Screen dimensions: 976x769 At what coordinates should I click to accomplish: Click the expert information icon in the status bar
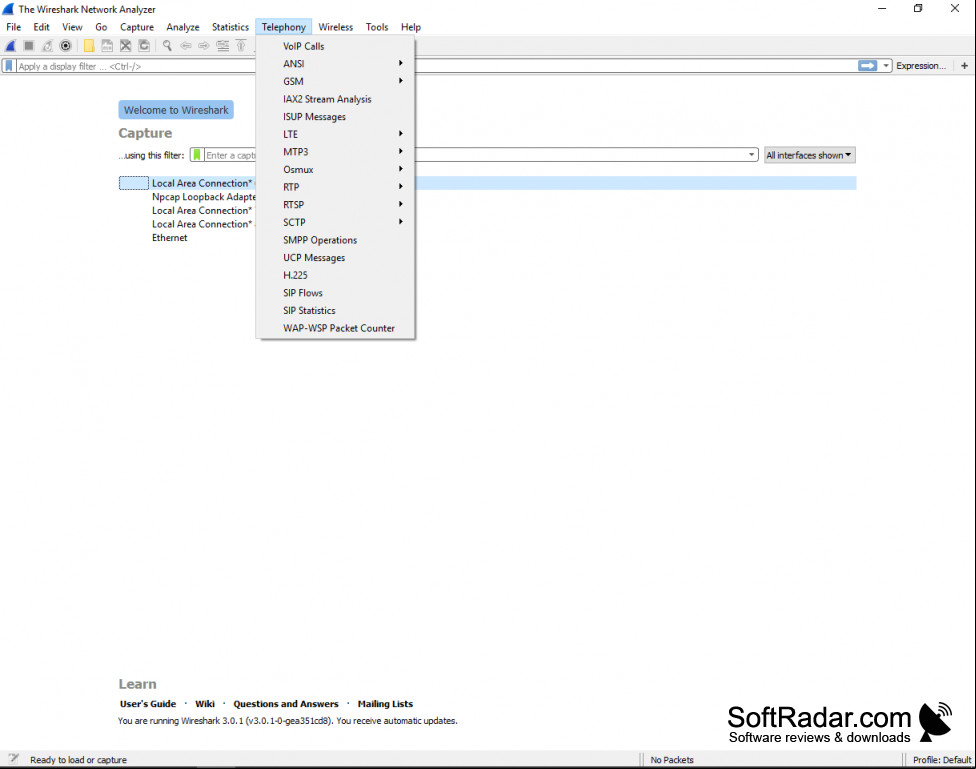tap(13, 759)
